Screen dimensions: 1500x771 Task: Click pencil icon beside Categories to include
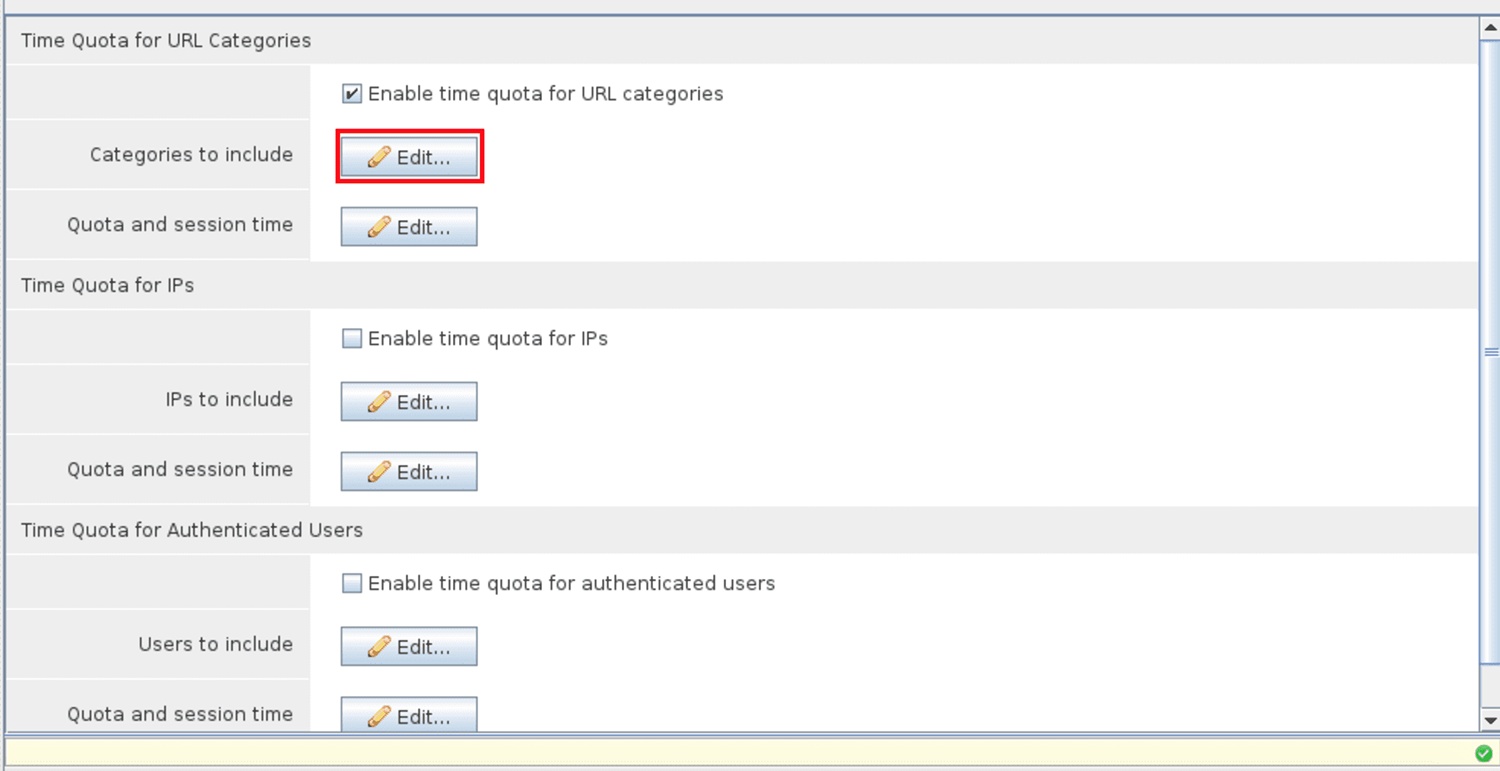point(378,157)
